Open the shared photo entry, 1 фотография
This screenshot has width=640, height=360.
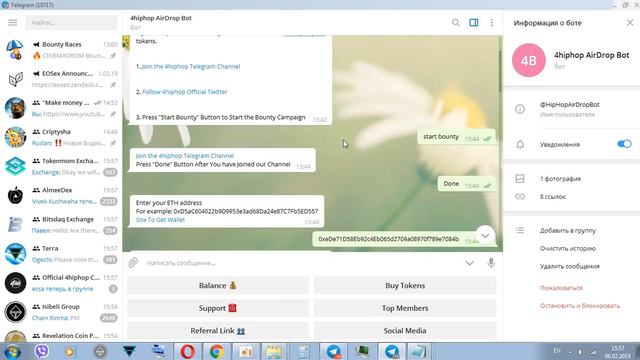[x=560, y=179]
